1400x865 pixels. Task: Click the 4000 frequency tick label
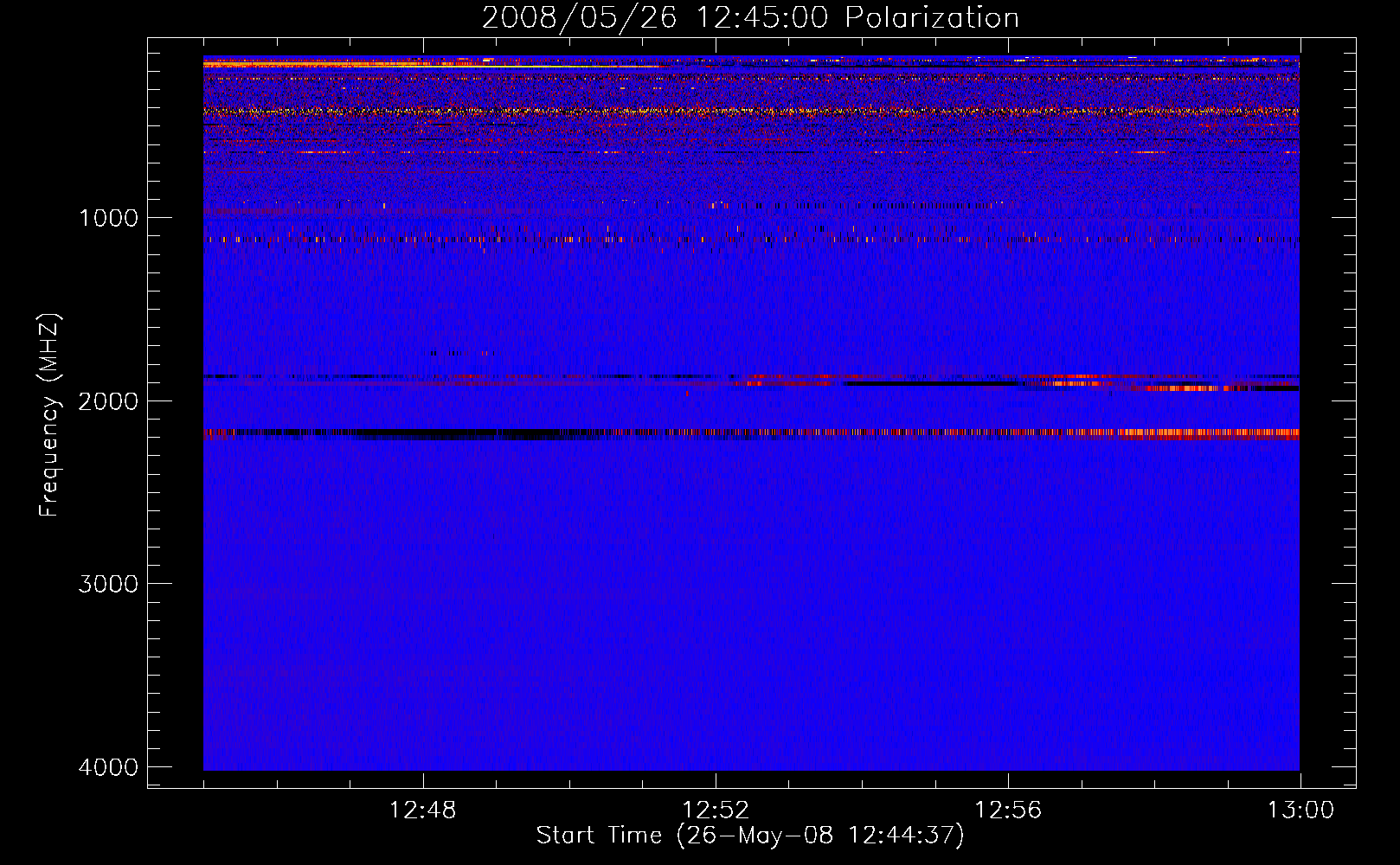click(x=108, y=767)
